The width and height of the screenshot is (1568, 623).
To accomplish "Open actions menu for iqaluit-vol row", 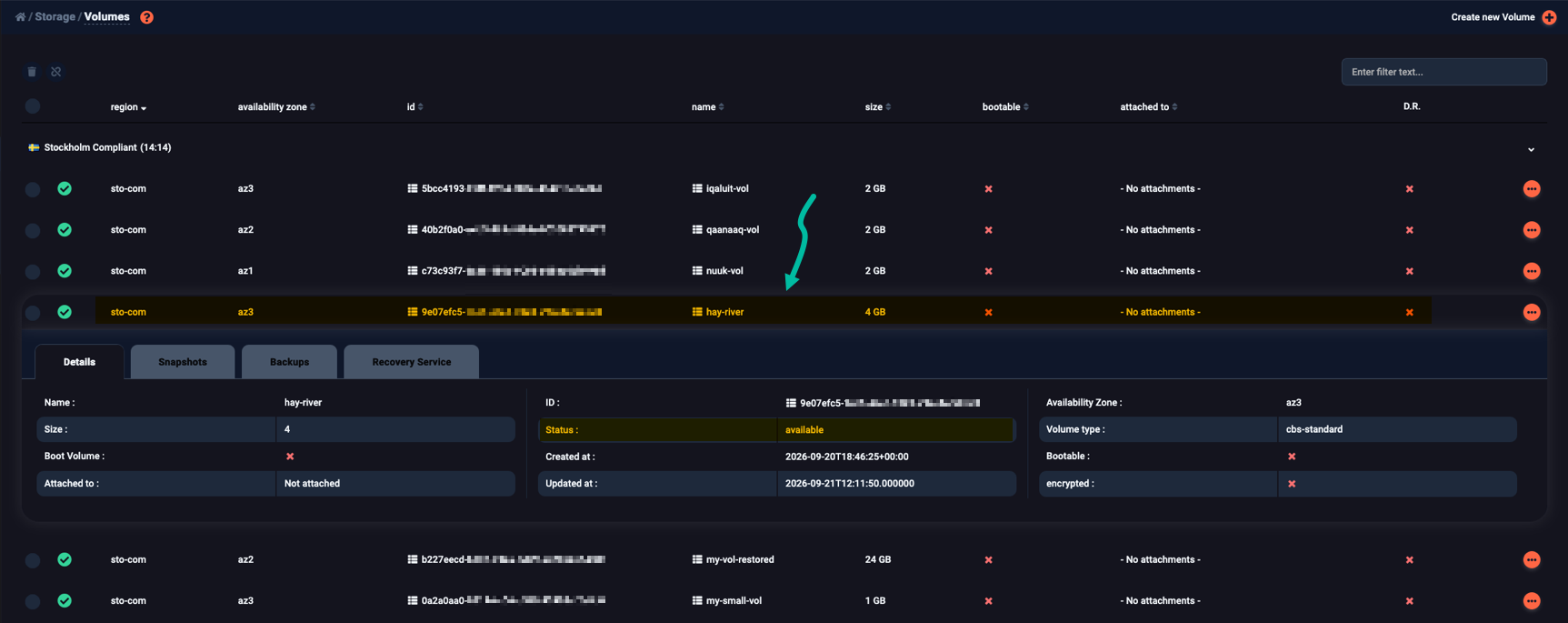I will 1532,189.
